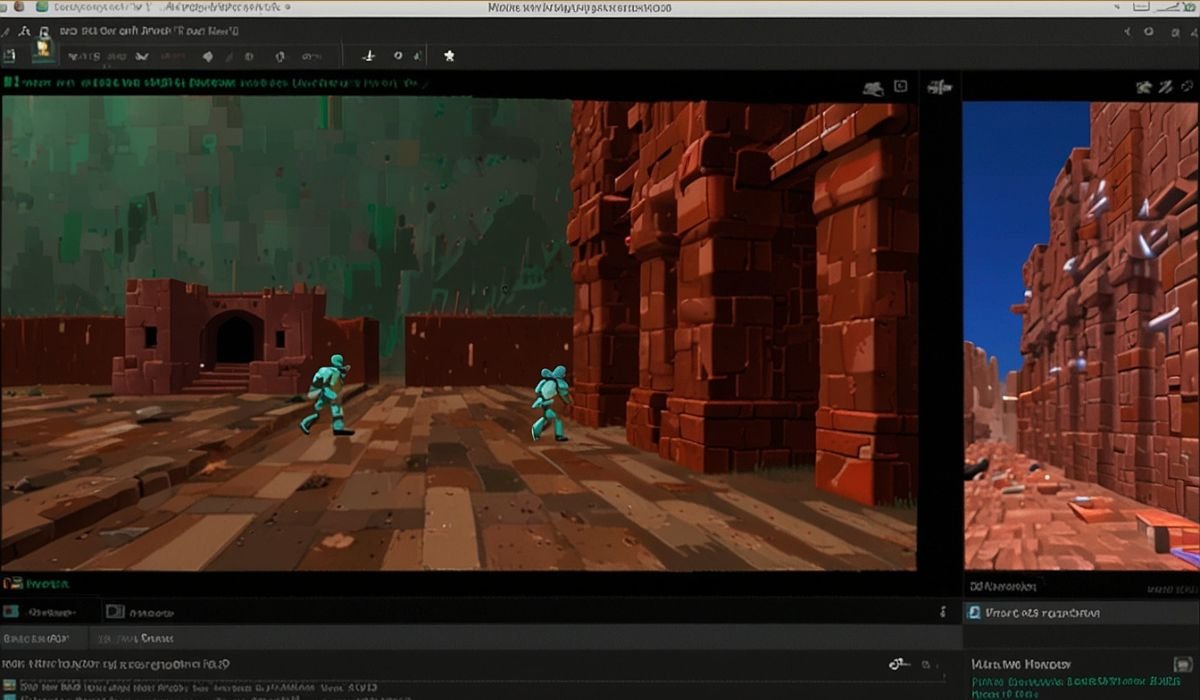Toggle the small box icon right of the key icon

pyautogui.click(x=926, y=664)
